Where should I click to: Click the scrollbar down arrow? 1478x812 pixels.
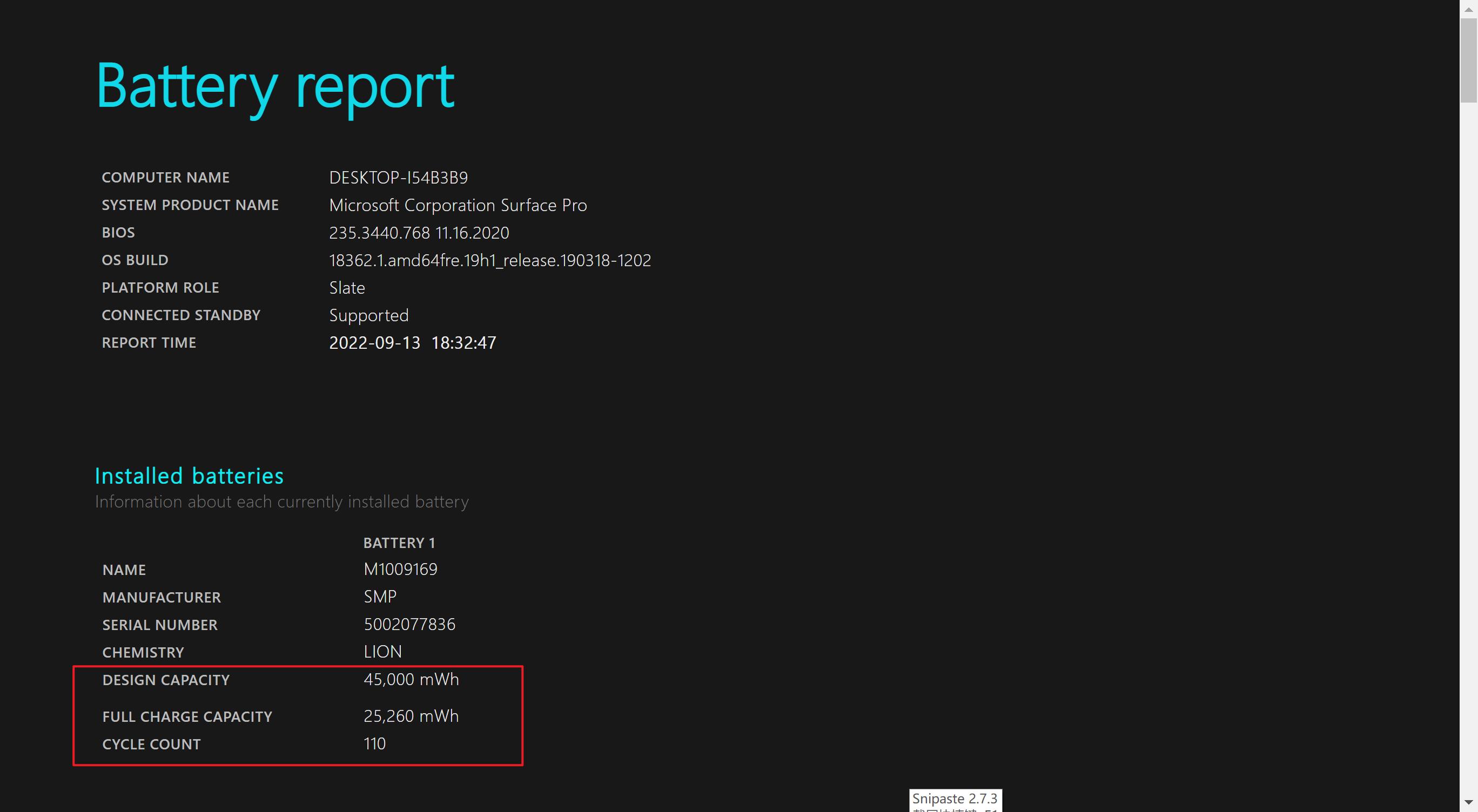[1468, 802]
